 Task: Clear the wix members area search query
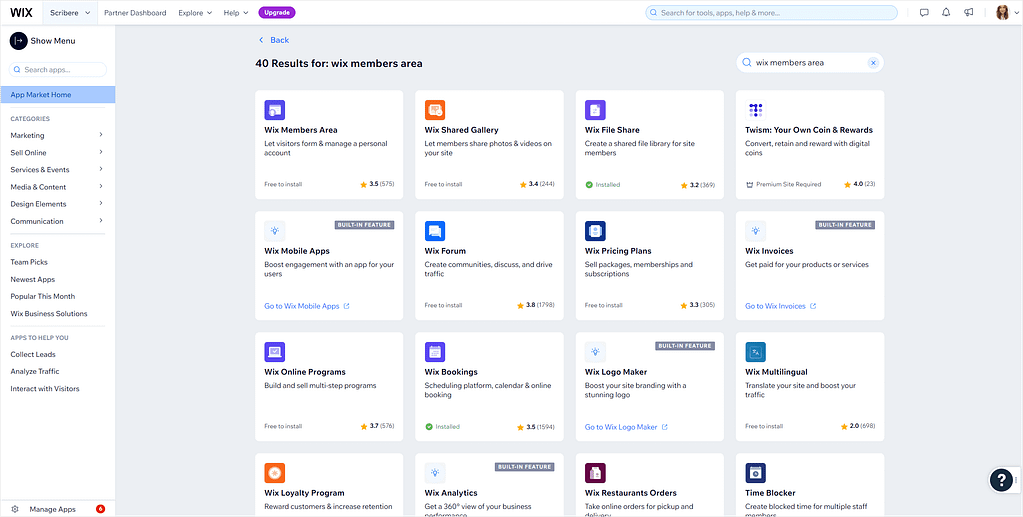pyautogui.click(x=873, y=63)
